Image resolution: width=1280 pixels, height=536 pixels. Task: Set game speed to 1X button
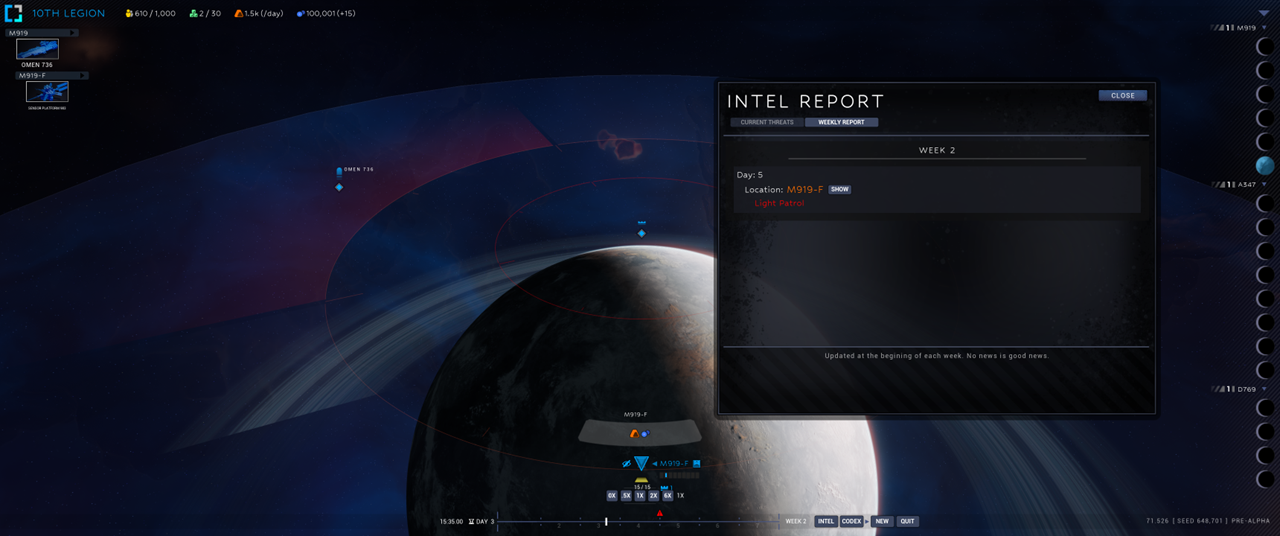[x=640, y=496]
